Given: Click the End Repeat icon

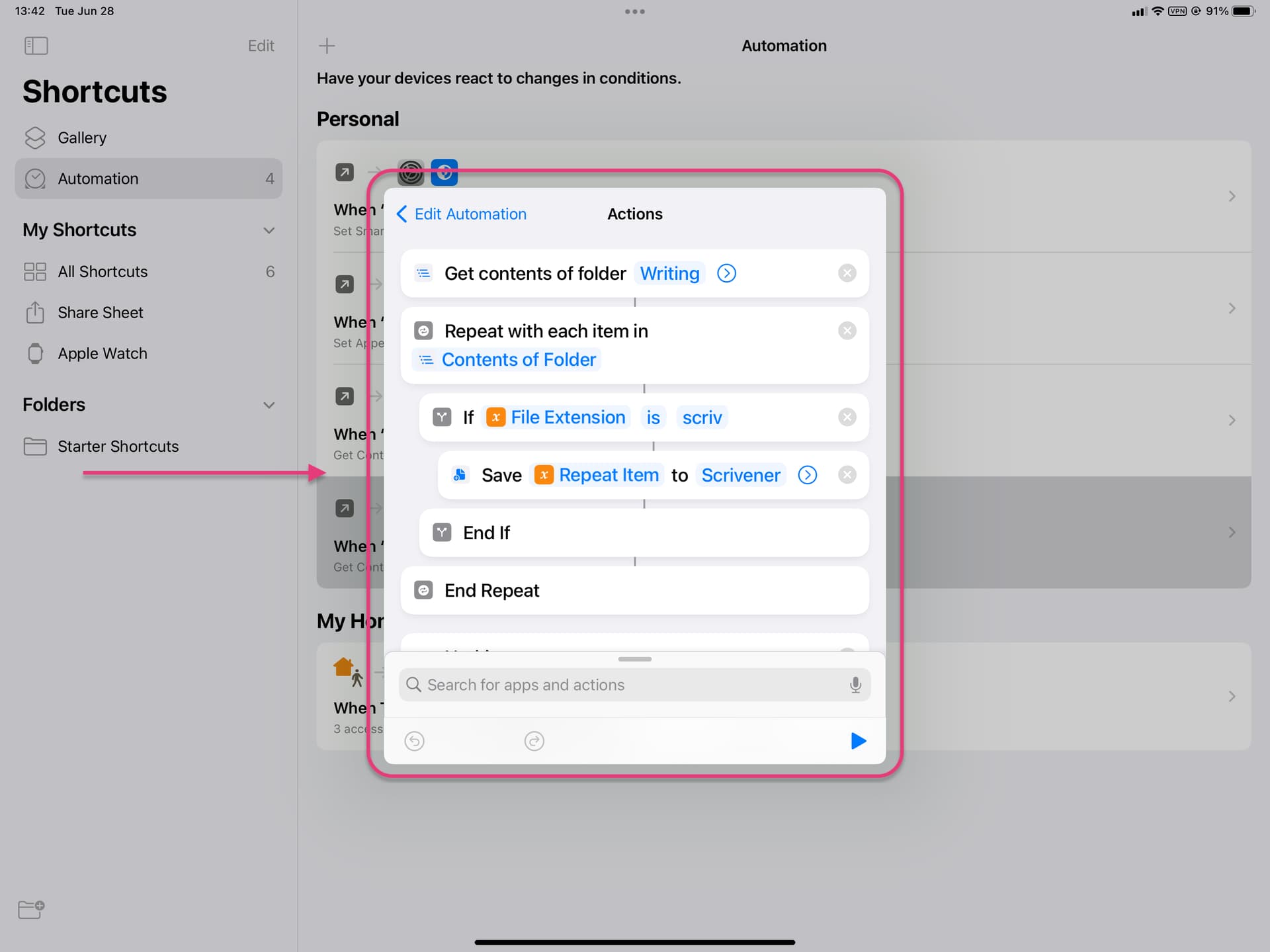Looking at the screenshot, I should (x=423, y=590).
